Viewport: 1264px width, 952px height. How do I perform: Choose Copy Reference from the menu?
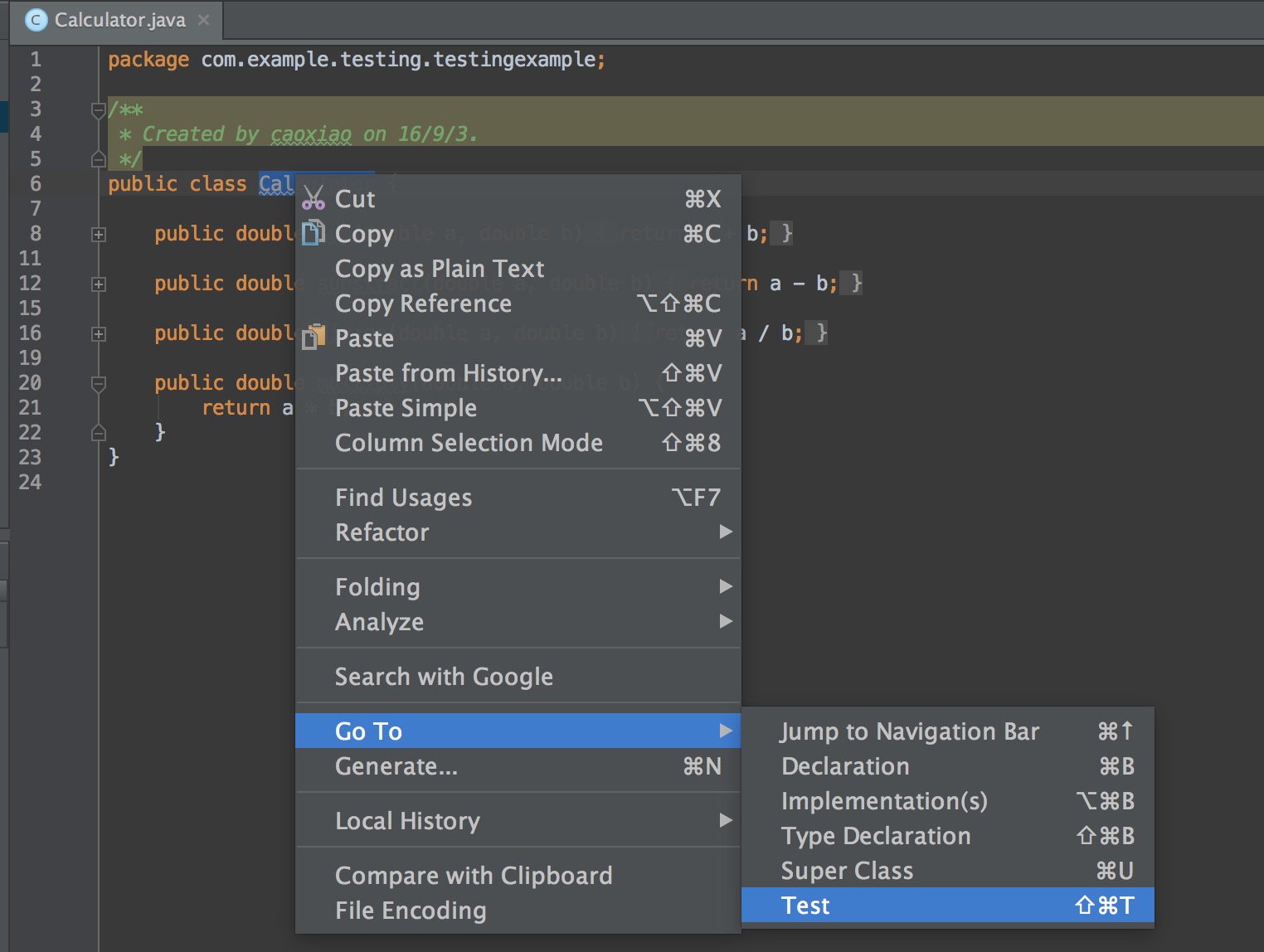coord(518,304)
